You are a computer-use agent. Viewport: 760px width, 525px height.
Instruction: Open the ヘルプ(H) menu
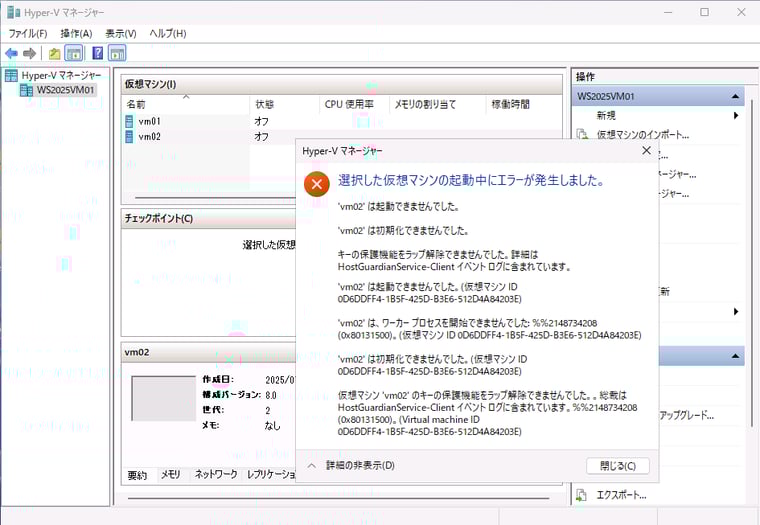(x=167, y=33)
